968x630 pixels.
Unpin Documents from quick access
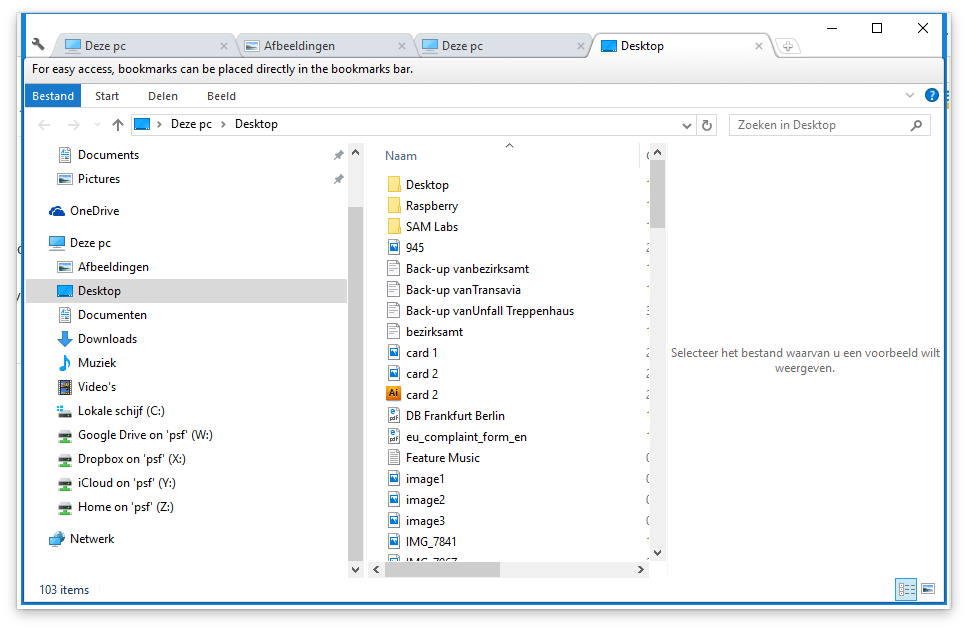(338, 155)
